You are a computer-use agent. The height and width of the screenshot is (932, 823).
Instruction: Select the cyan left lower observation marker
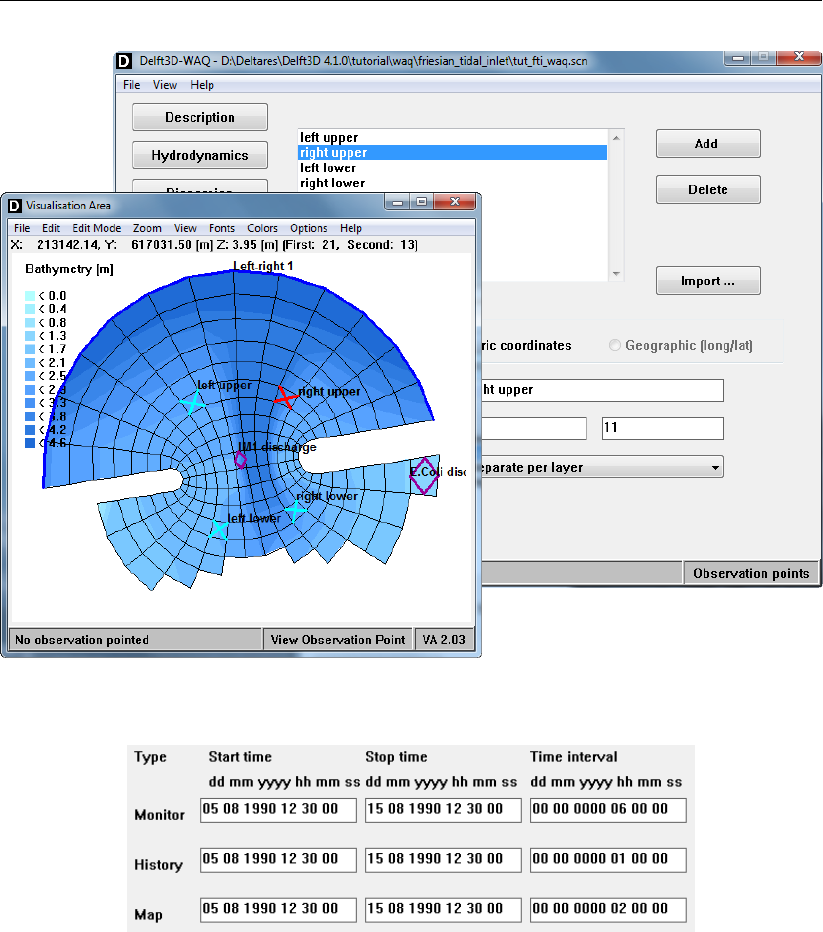[x=220, y=530]
